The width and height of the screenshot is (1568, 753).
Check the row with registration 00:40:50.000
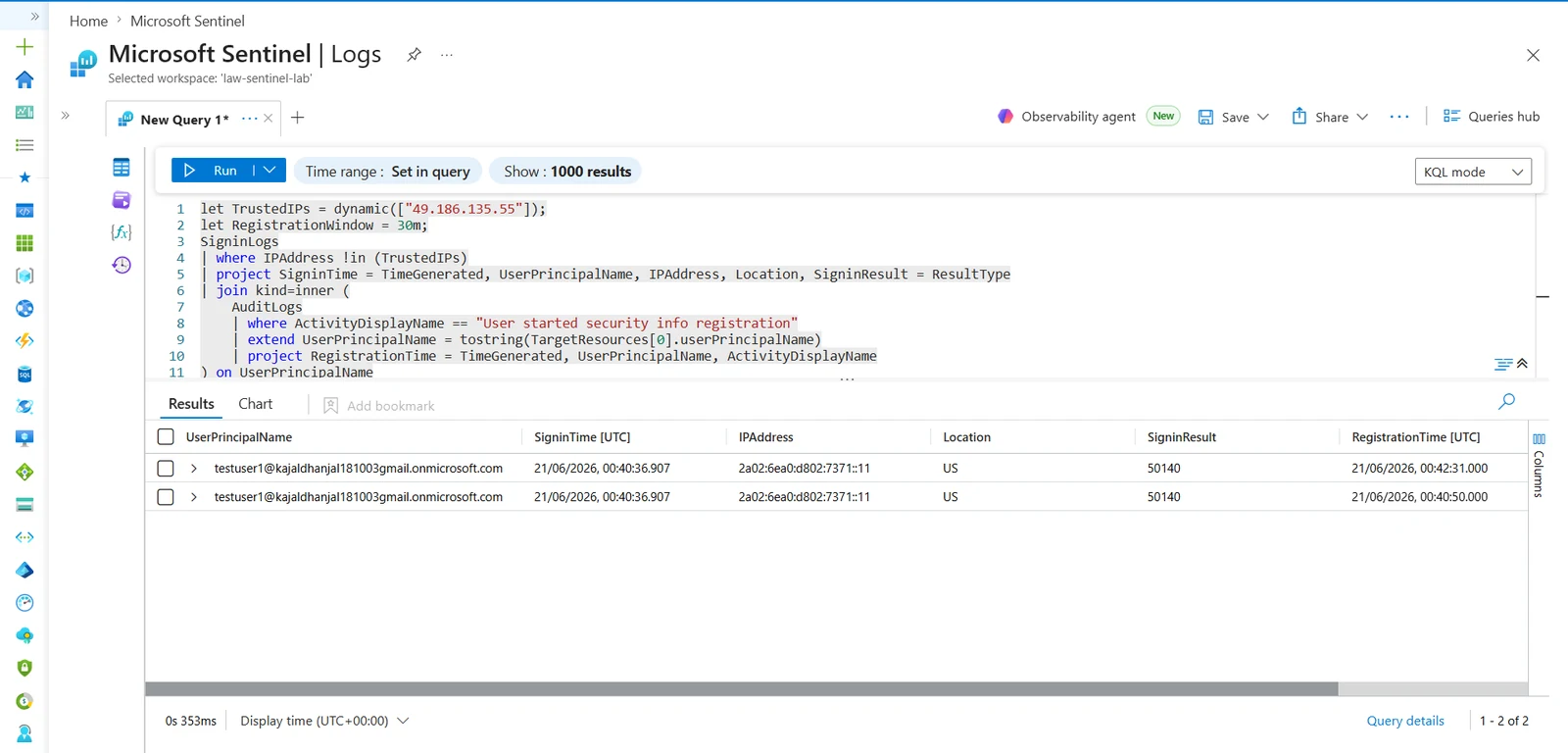coord(166,497)
